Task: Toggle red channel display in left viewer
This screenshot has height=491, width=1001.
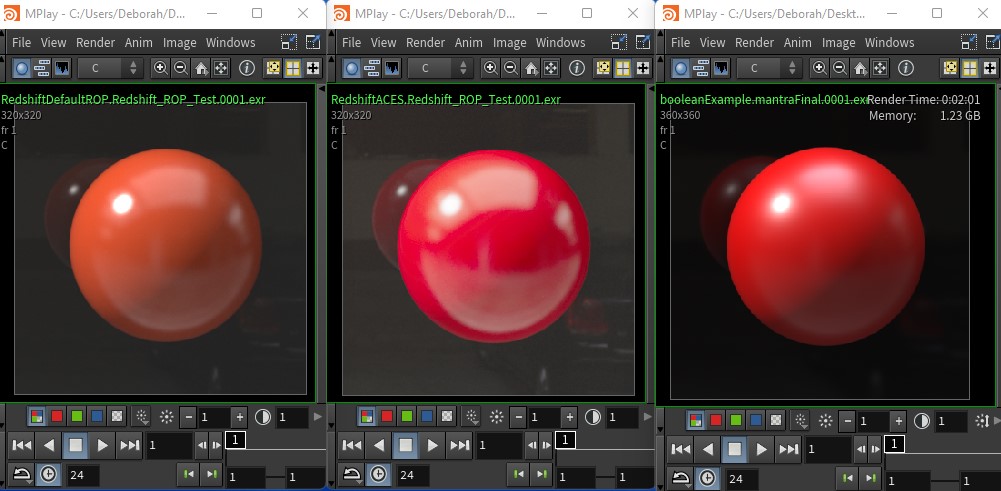Action: point(55,417)
